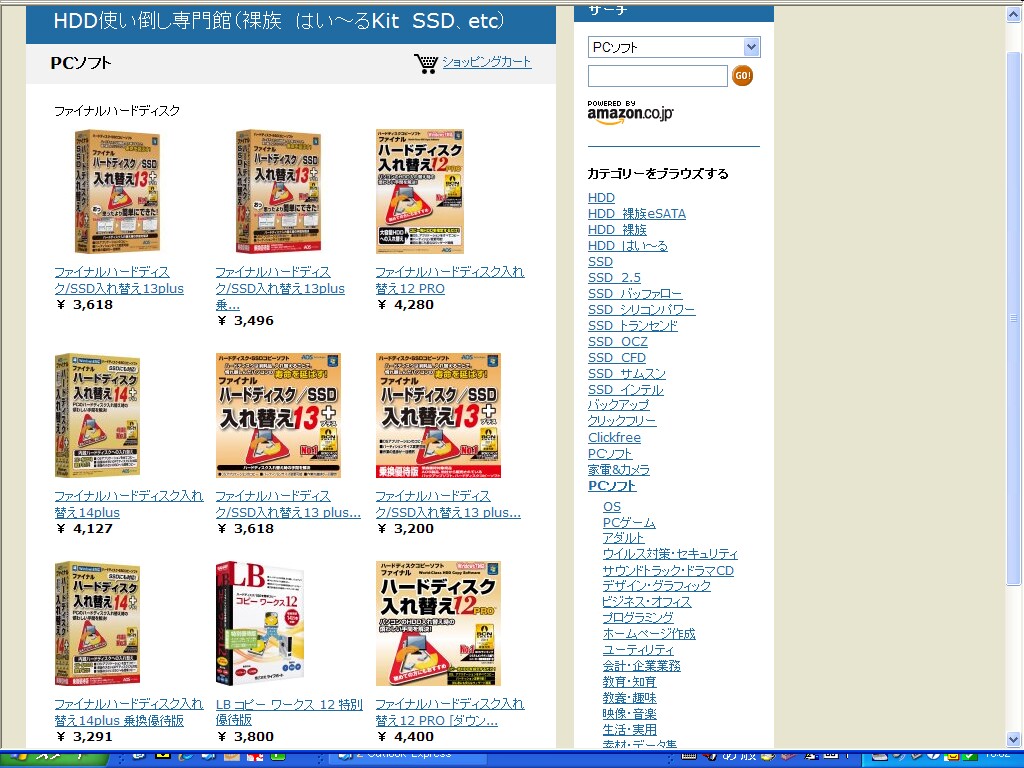Open link ファイナルハードディスク入れ替え12 PRO at ¥4,280
Screen dimensions: 1024x768
450,280
